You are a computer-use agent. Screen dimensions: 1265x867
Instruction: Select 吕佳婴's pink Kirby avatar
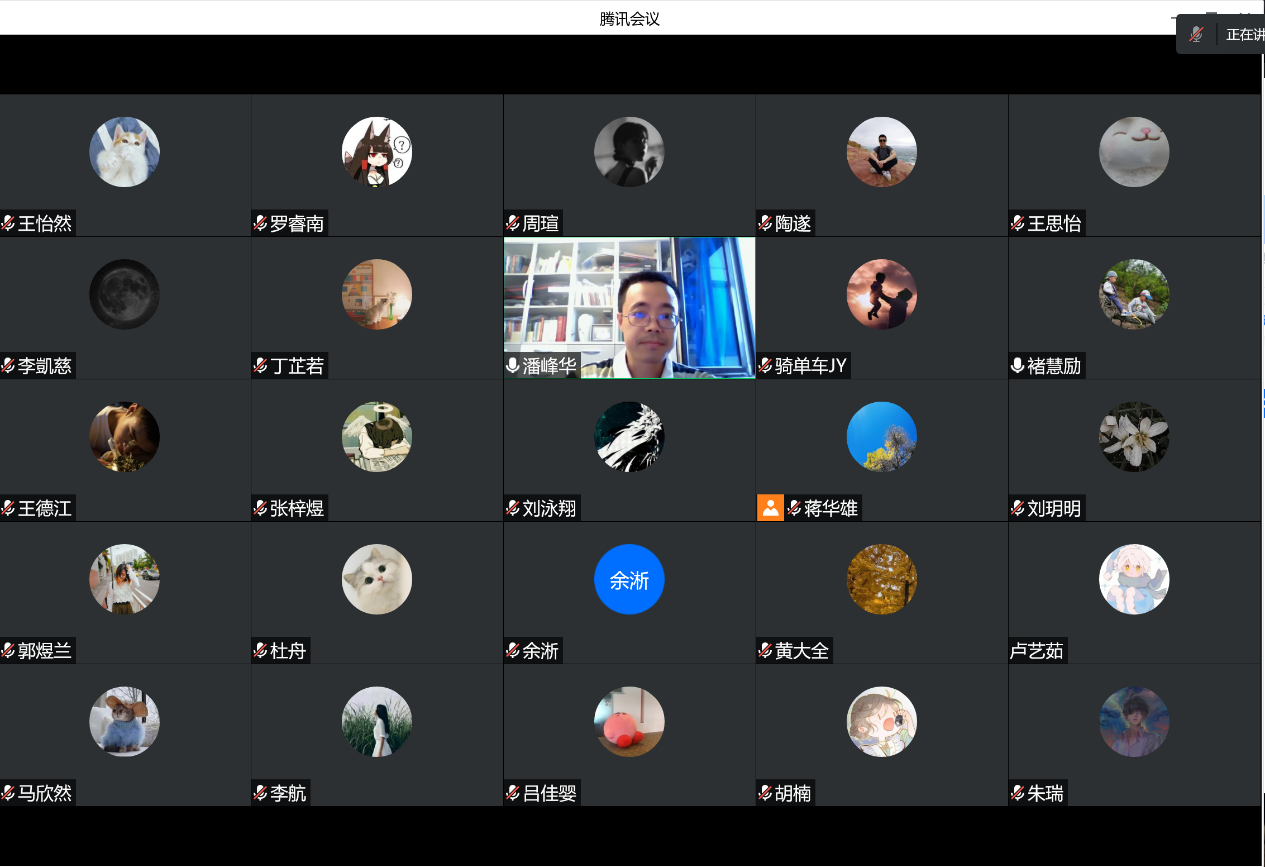pos(629,722)
